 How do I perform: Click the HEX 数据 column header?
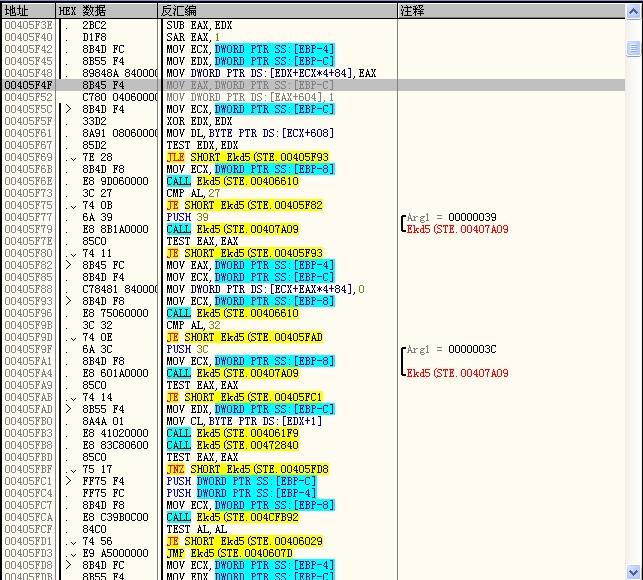click(x=81, y=9)
